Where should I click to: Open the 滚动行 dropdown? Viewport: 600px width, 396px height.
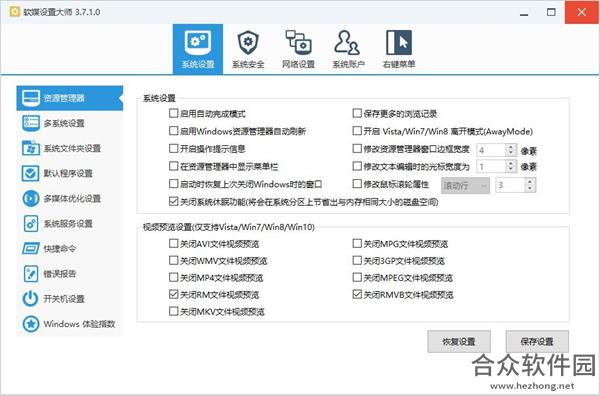[x=465, y=186]
